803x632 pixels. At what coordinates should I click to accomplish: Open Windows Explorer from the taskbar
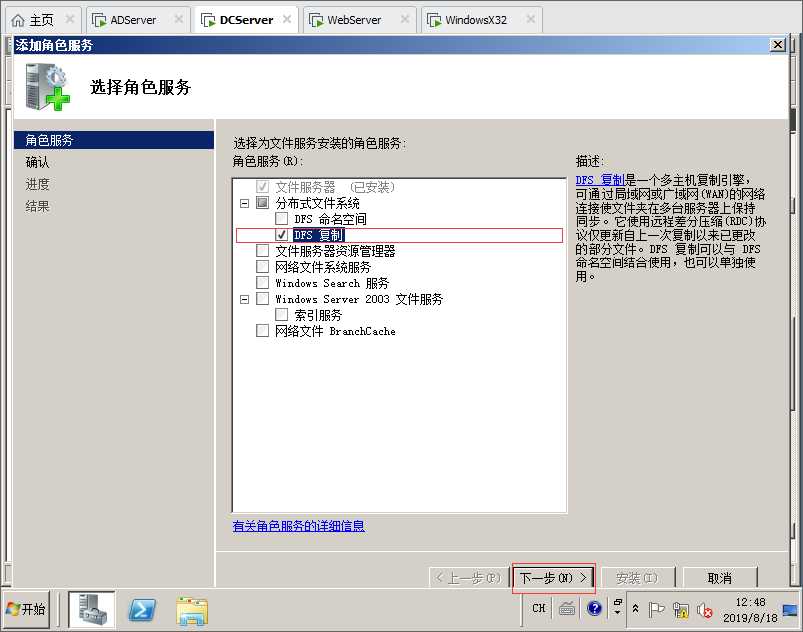(192, 610)
